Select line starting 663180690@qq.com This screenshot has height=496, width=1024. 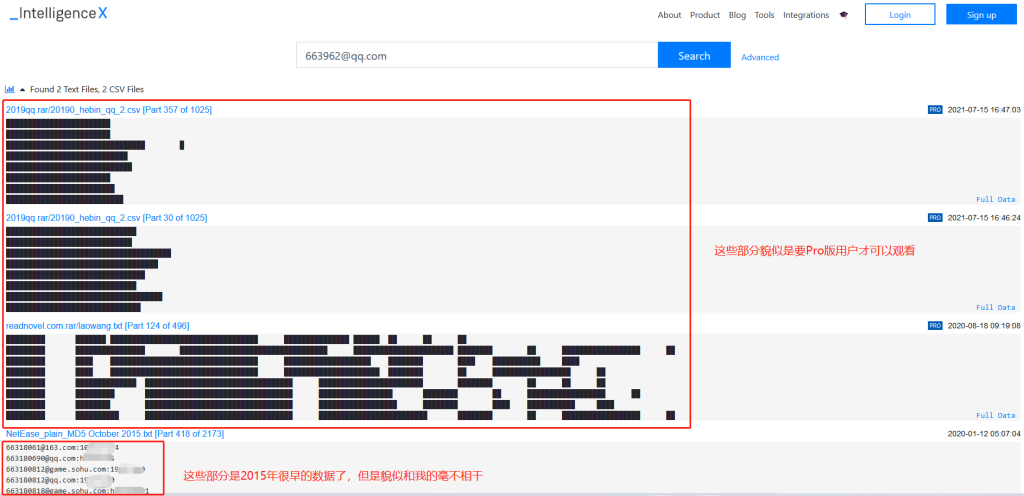pyautogui.click(x=60, y=458)
